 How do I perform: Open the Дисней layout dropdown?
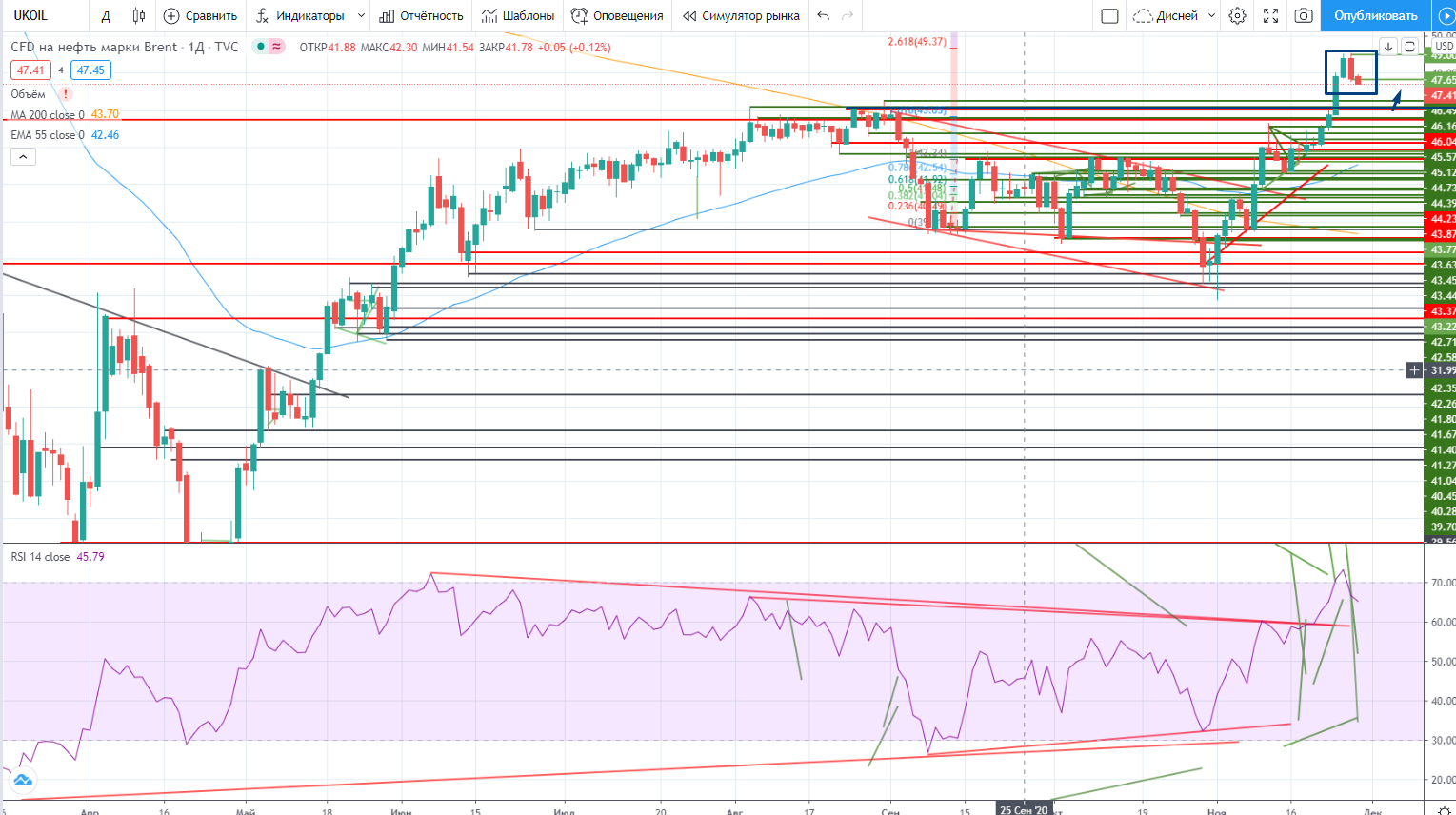pos(1174,15)
